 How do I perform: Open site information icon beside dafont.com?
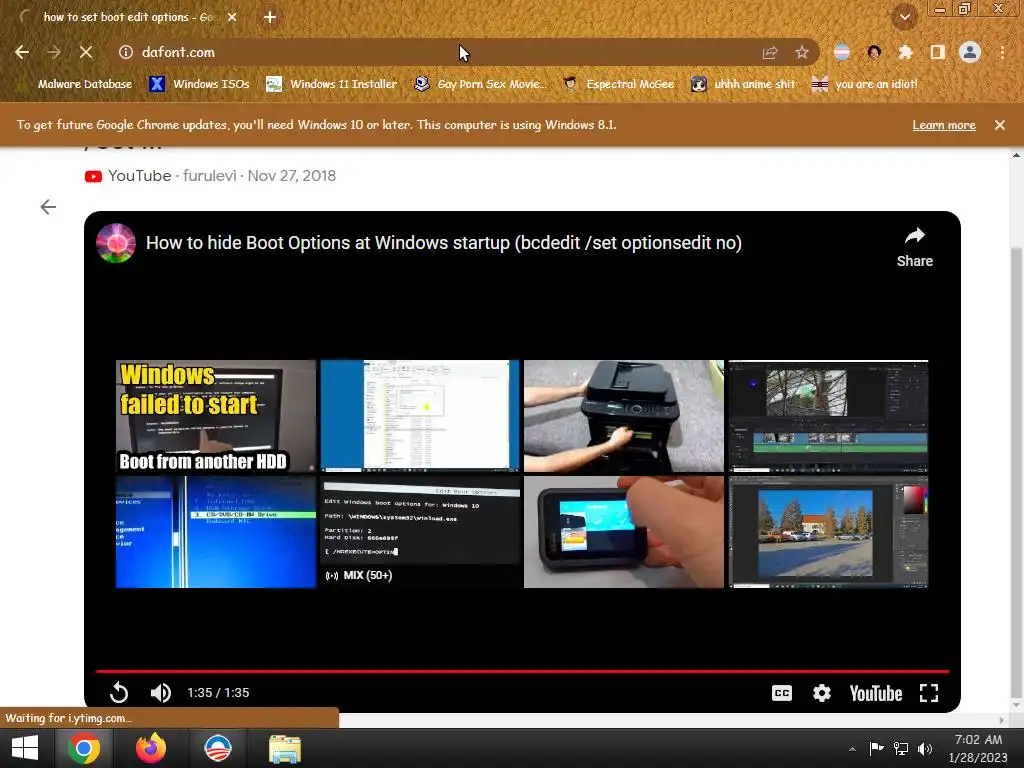click(126, 52)
